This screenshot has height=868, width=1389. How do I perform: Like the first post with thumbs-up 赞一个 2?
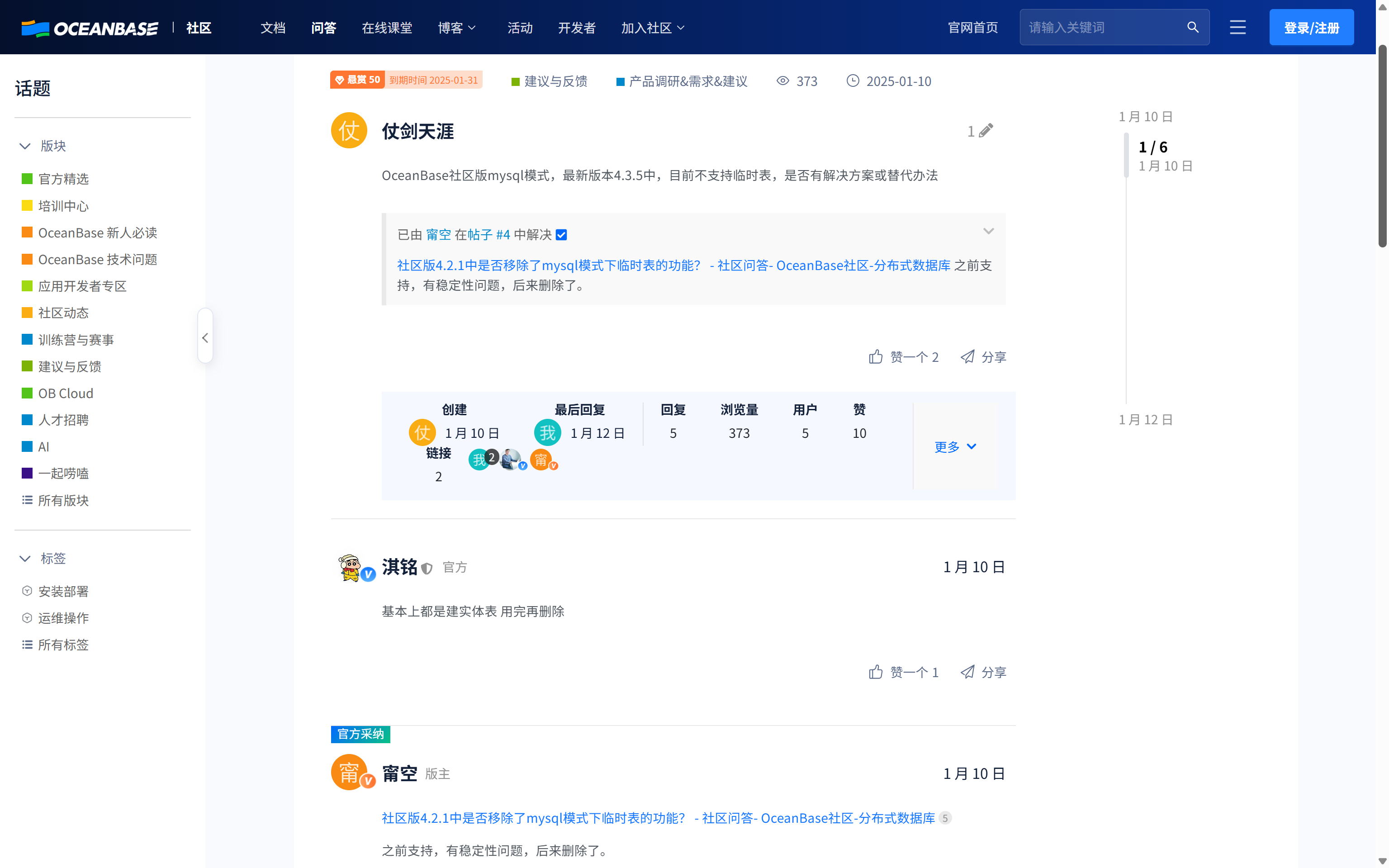(903, 357)
